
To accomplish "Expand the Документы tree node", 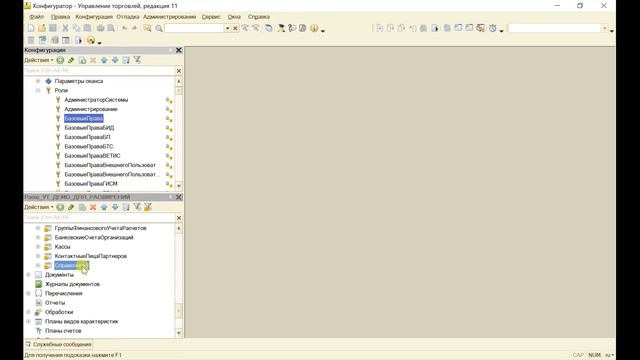I will pyautogui.click(x=28, y=275).
